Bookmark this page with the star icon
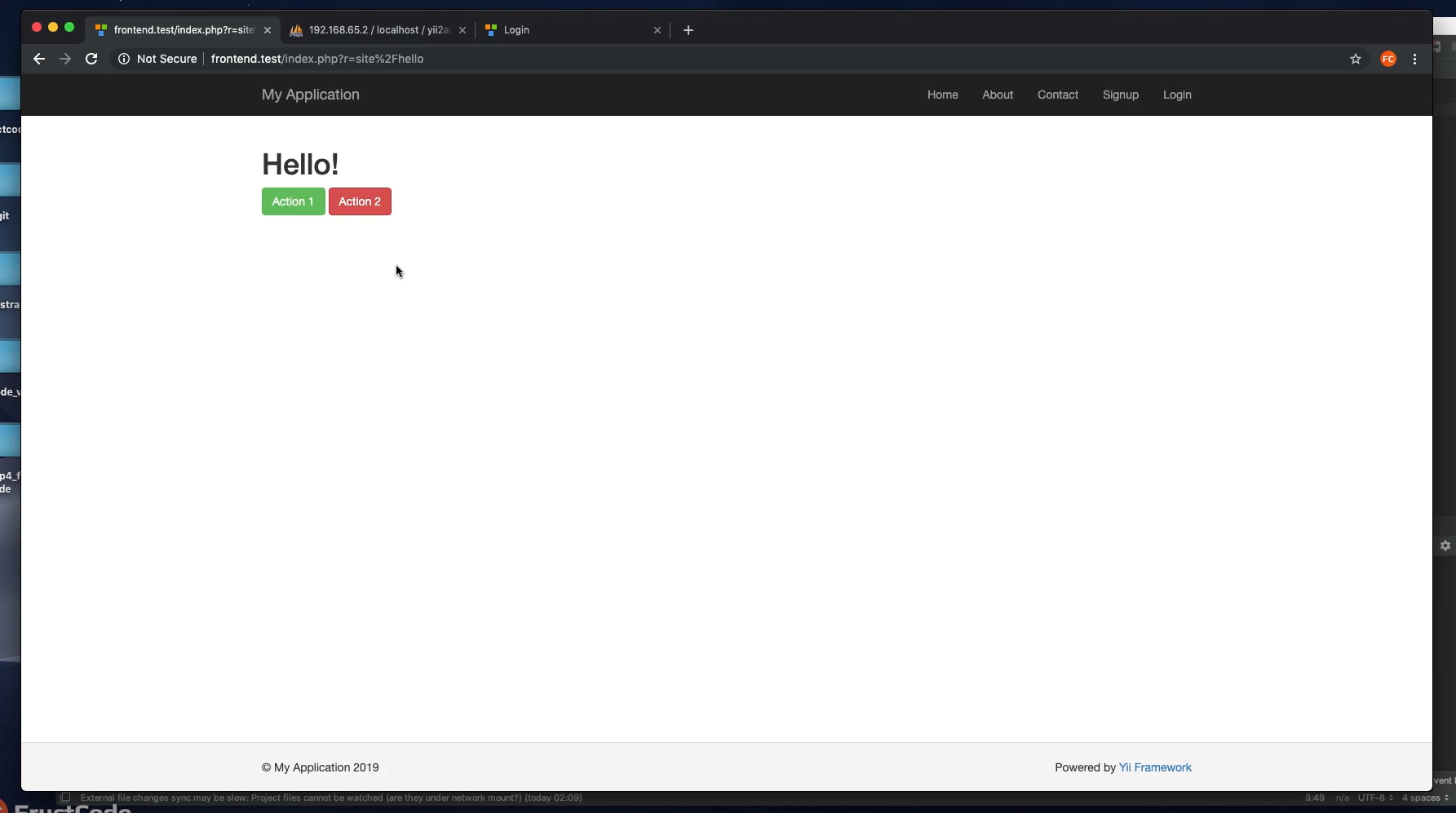This screenshot has width=1456, height=813. pyautogui.click(x=1356, y=59)
